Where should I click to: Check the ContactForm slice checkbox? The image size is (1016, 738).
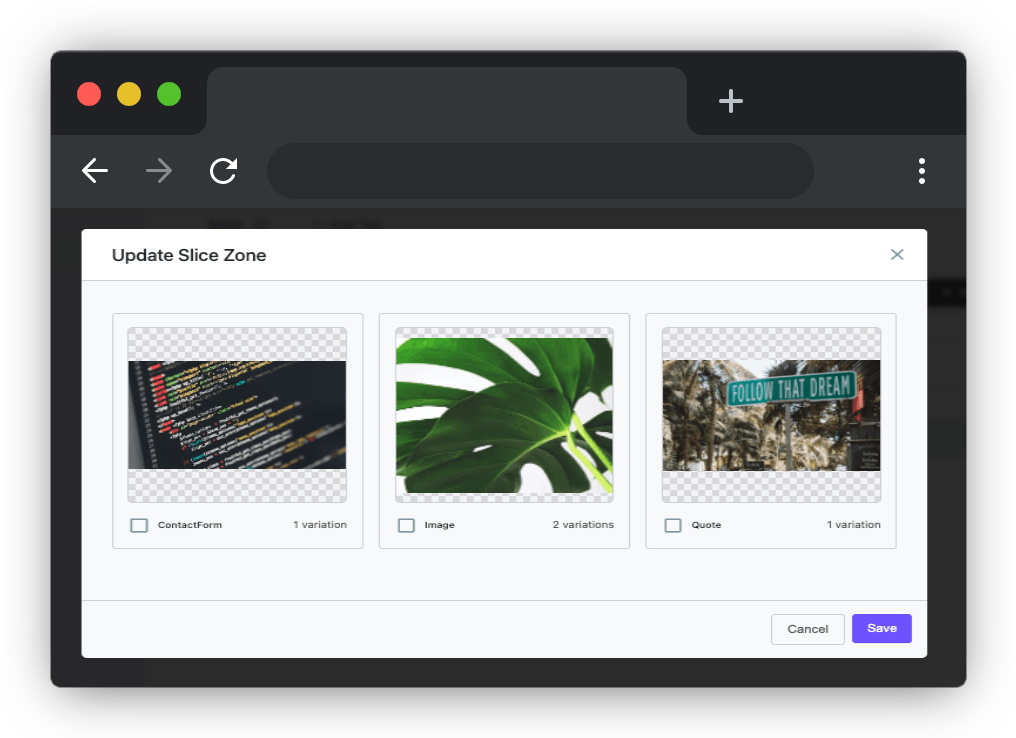pyautogui.click(x=139, y=525)
